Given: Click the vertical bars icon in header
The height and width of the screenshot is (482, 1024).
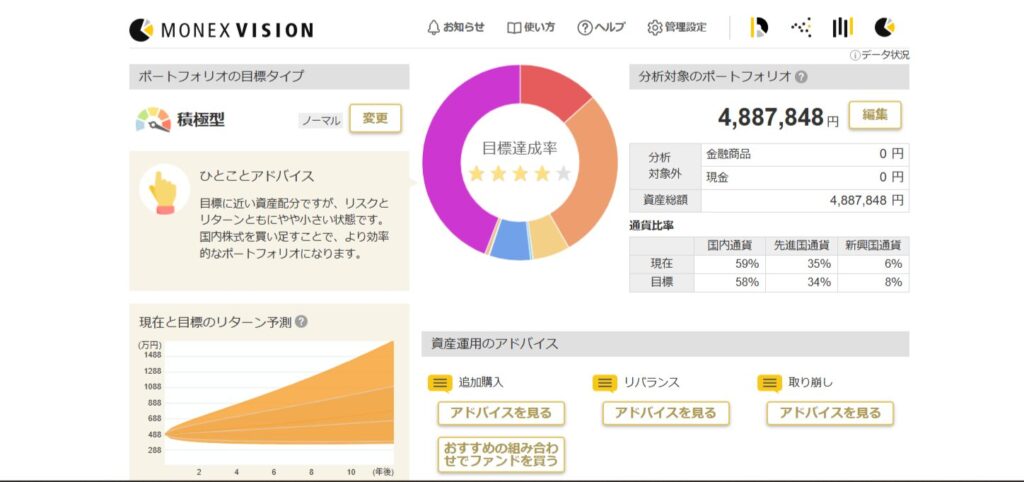Looking at the screenshot, I should click(x=843, y=28).
